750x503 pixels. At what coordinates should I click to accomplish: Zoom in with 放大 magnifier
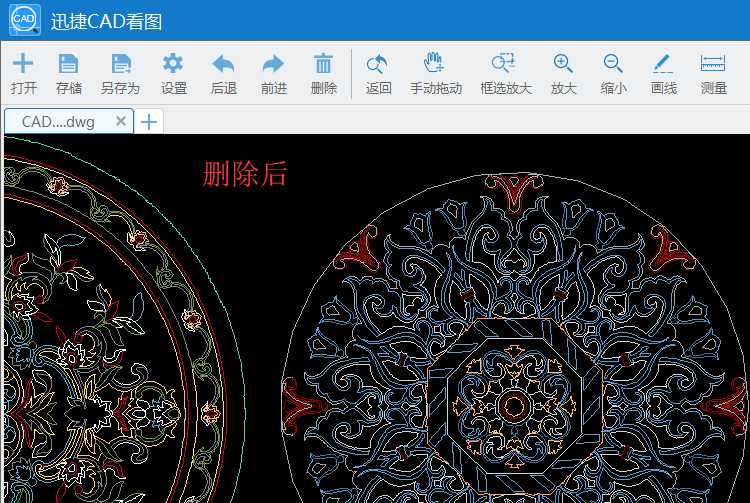coord(563,64)
